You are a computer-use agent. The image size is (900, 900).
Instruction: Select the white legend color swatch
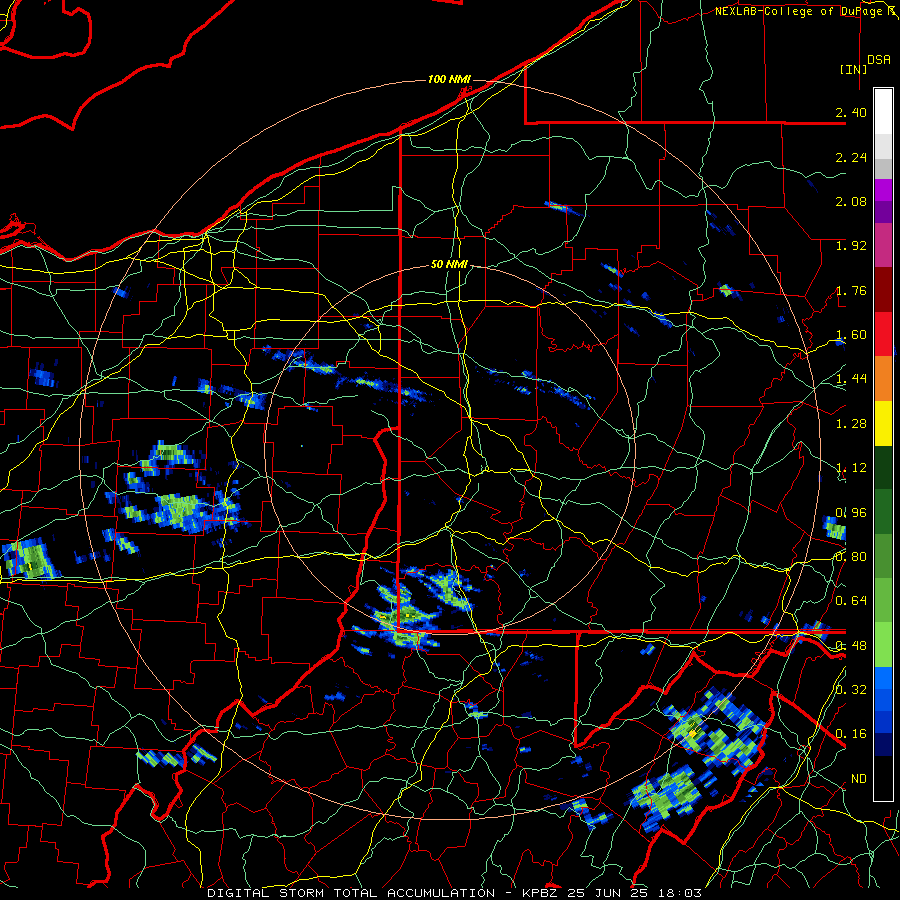(x=883, y=112)
